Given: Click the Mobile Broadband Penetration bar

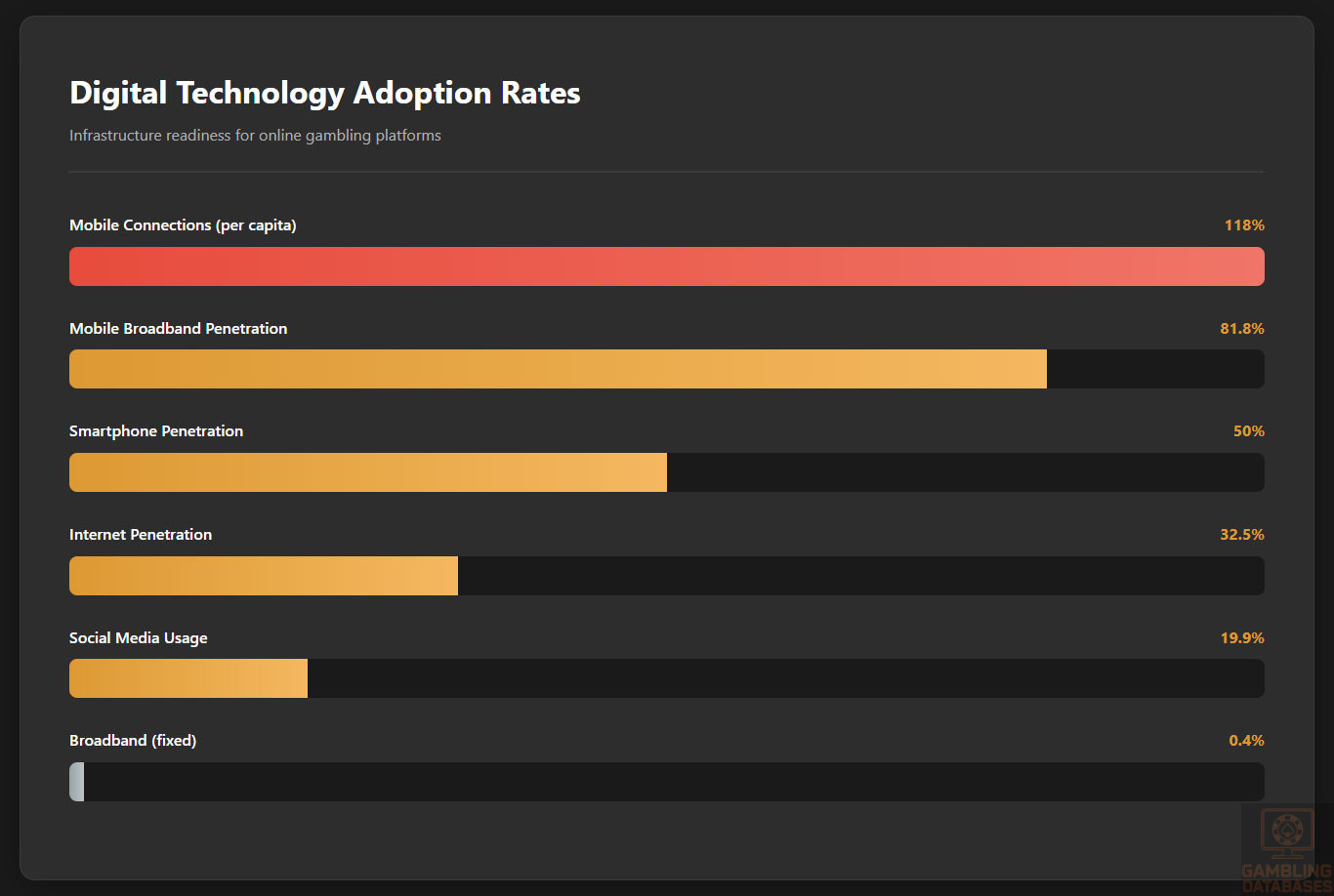Looking at the screenshot, I should tap(558, 369).
